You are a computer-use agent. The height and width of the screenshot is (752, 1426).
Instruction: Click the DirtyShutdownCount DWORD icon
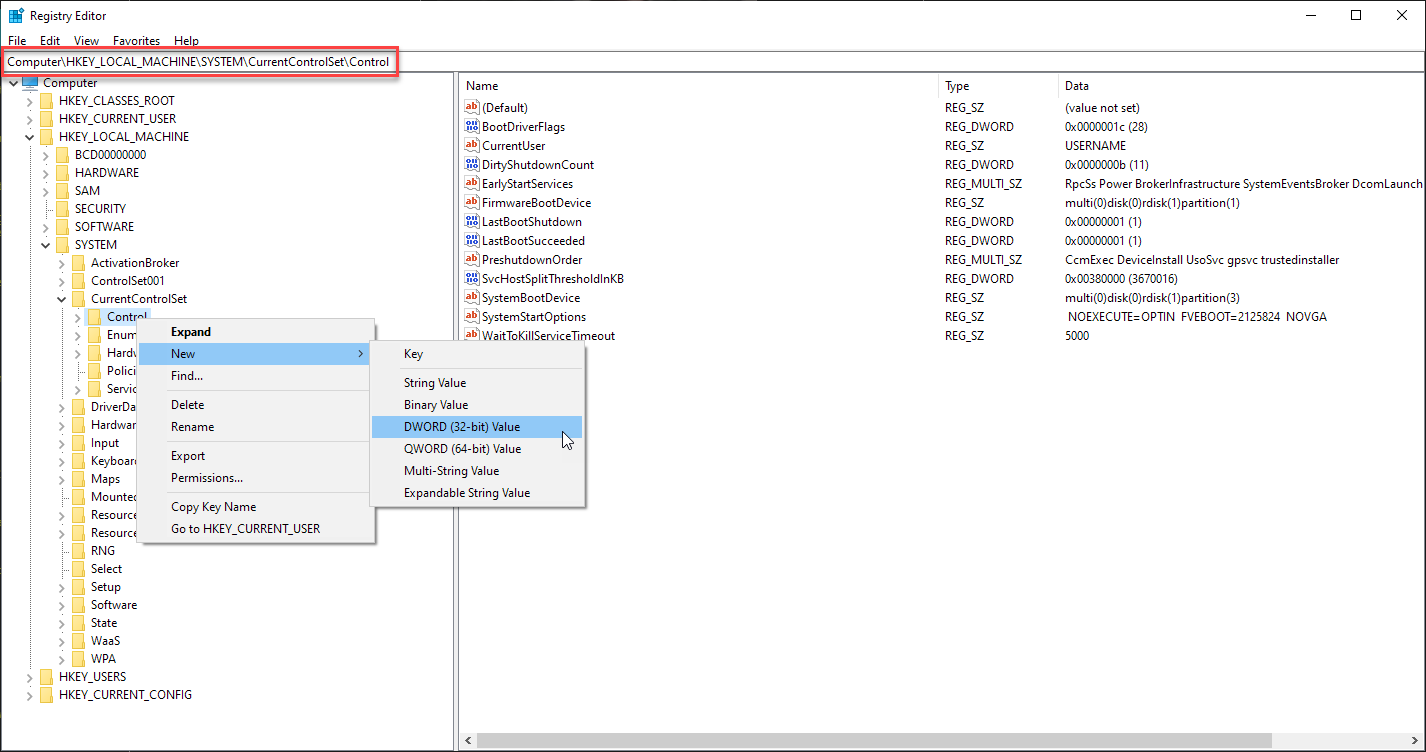coord(473,164)
